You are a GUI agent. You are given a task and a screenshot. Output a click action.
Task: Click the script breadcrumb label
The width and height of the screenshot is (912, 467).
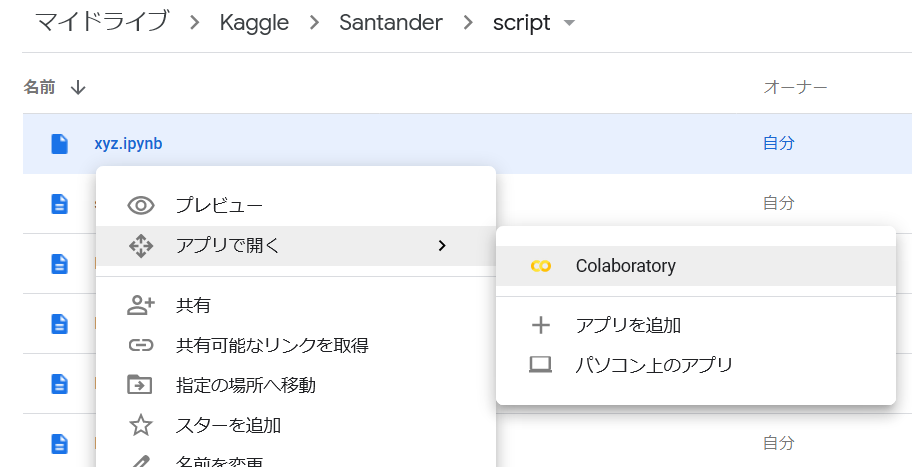click(521, 23)
